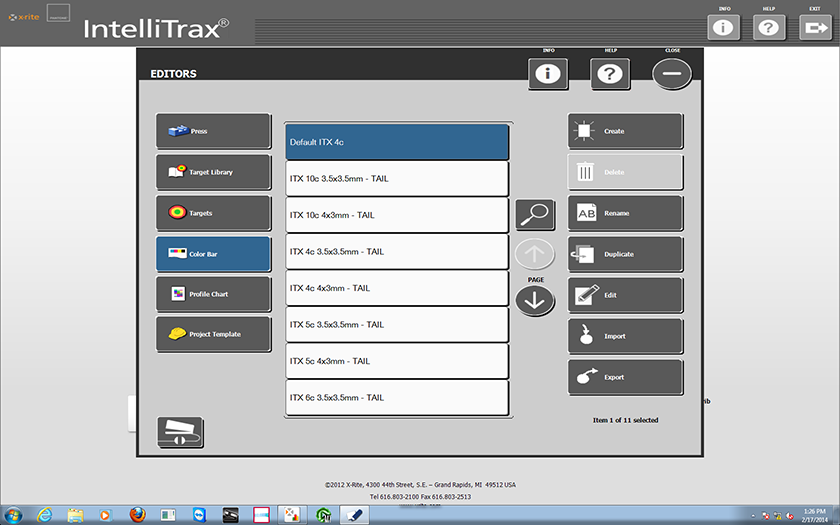
Task: Click the scanner instrument icon
Action: pyautogui.click(x=180, y=432)
